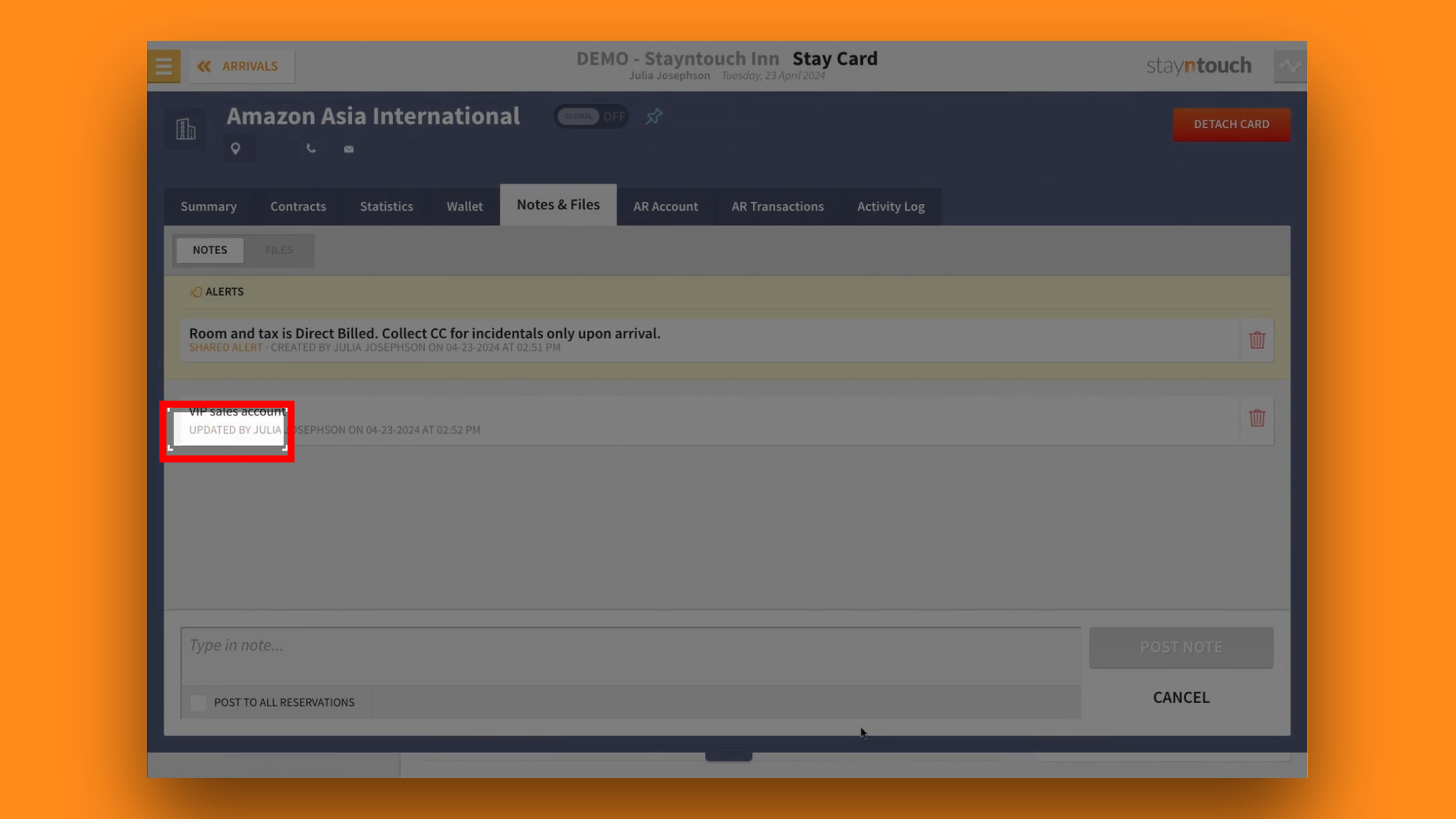Open the Contracts tab
The height and width of the screenshot is (819, 1456).
click(298, 206)
